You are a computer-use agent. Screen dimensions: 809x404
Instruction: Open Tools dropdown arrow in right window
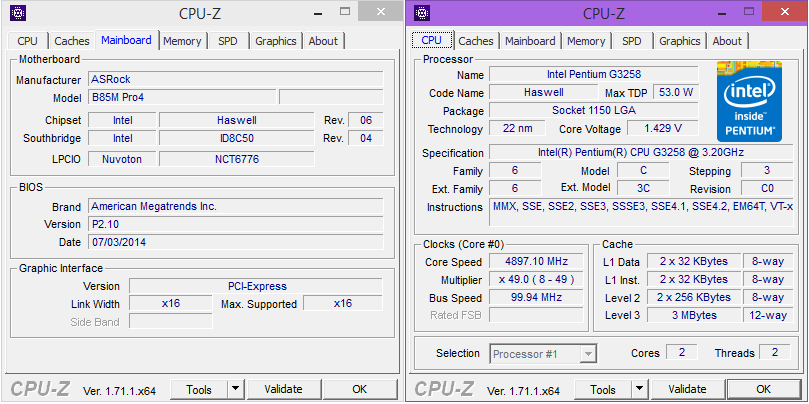tap(639, 389)
